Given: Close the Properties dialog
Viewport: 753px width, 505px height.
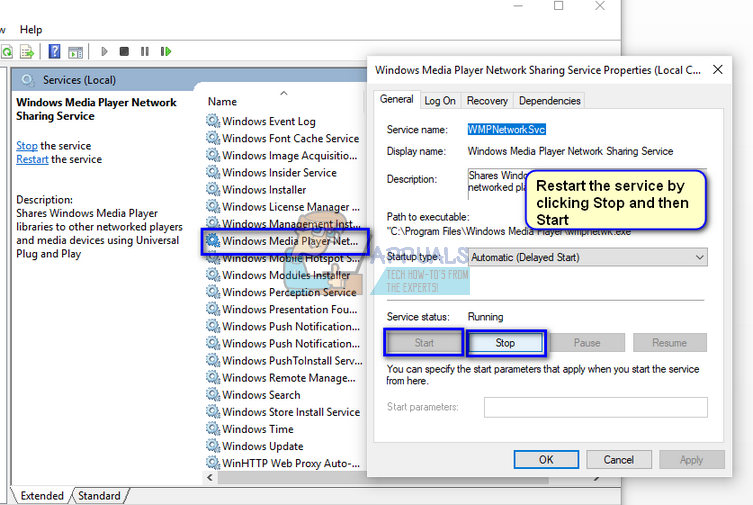Looking at the screenshot, I should (718, 70).
